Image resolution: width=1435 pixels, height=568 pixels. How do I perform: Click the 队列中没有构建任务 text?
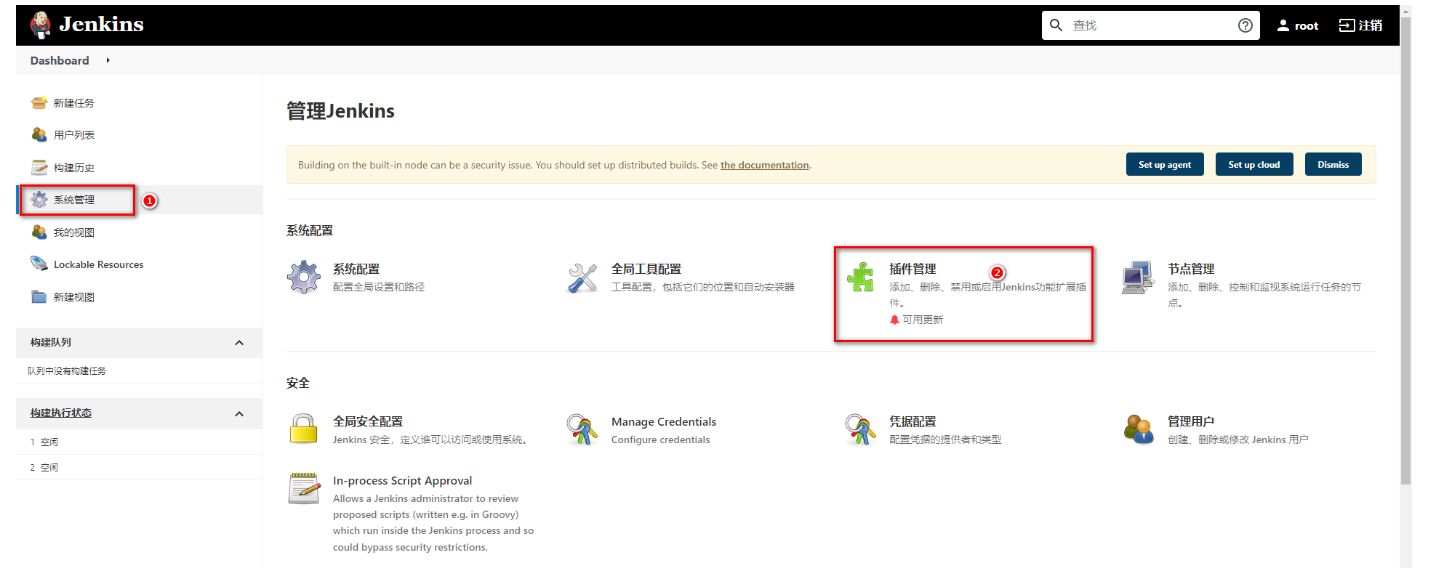(67, 371)
